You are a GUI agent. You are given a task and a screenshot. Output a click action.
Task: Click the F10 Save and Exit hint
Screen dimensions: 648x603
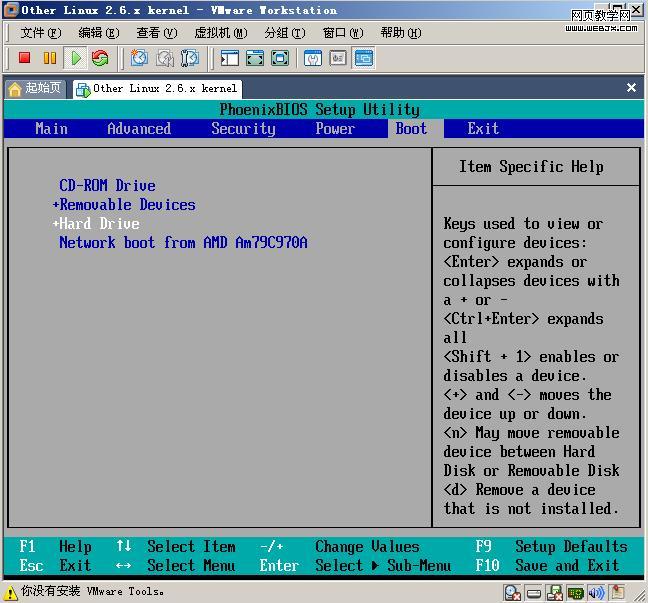point(547,565)
